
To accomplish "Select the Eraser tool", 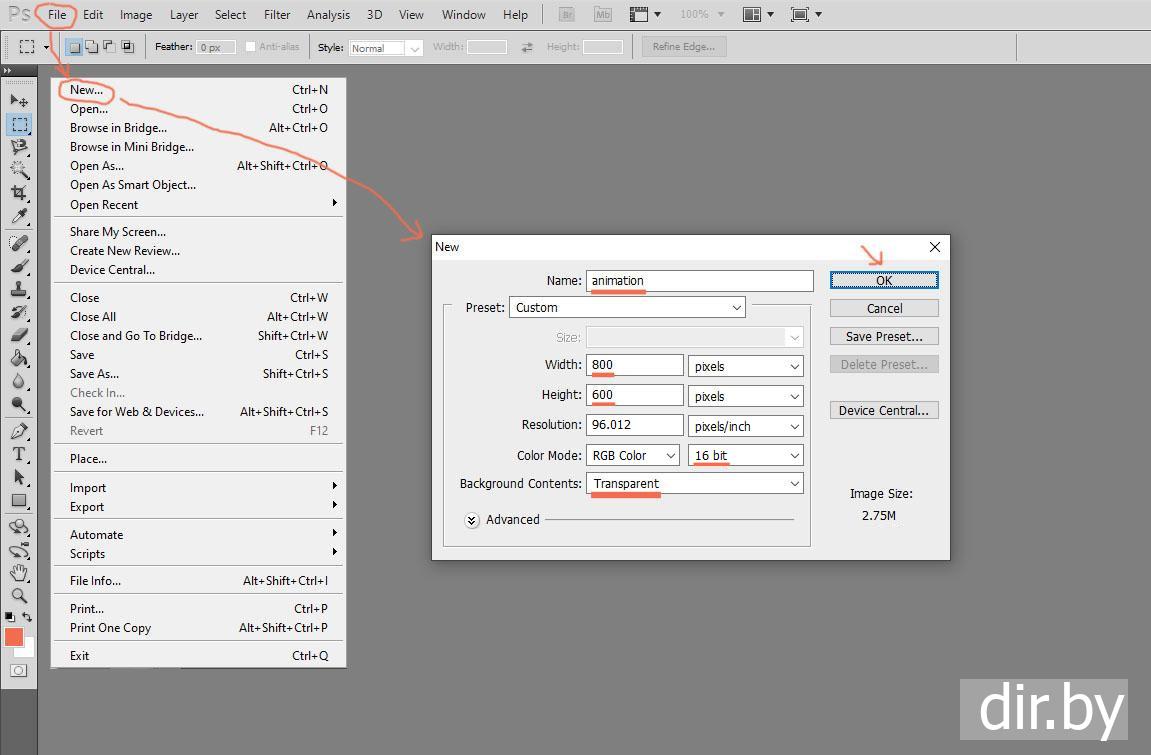I will point(19,336).
